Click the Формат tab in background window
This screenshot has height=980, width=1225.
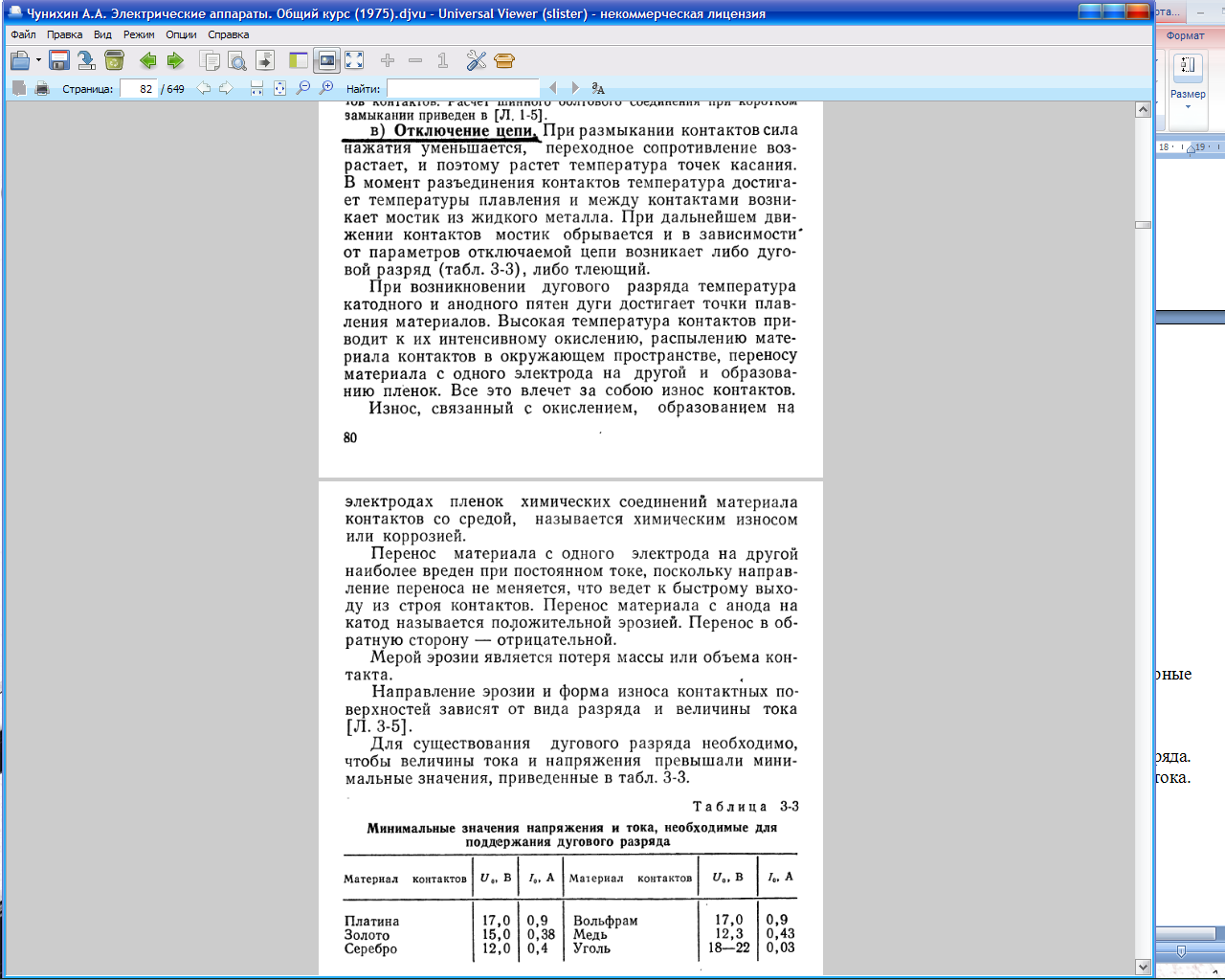tap(1185, 35)
